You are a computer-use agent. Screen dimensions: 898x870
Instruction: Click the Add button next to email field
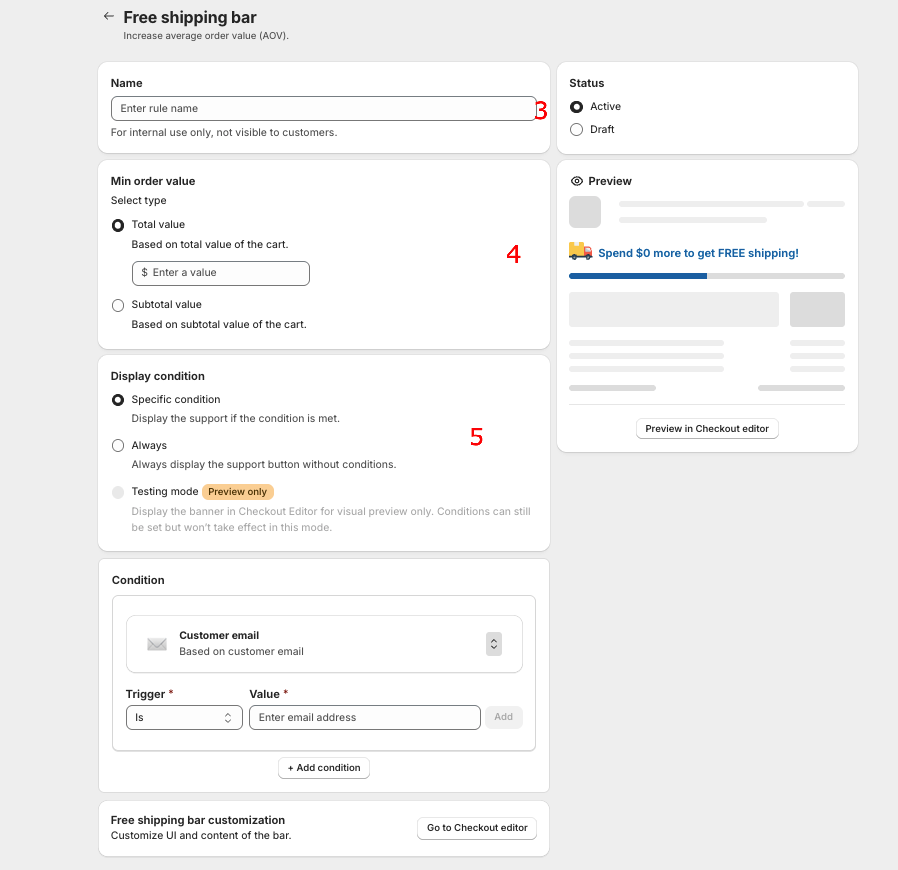pos(503,717)
